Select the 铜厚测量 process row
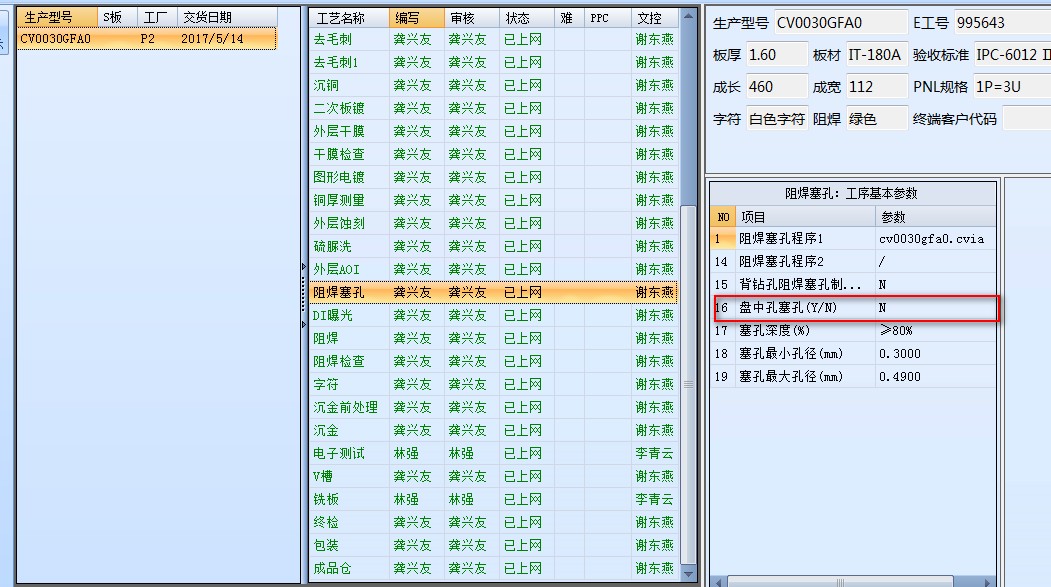This screenshot has height=587, width=1051. tap(494, 200)
